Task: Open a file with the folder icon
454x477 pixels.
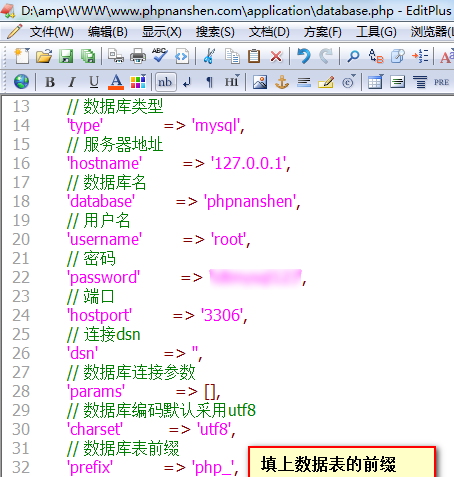Action: (x=44, y=56)
